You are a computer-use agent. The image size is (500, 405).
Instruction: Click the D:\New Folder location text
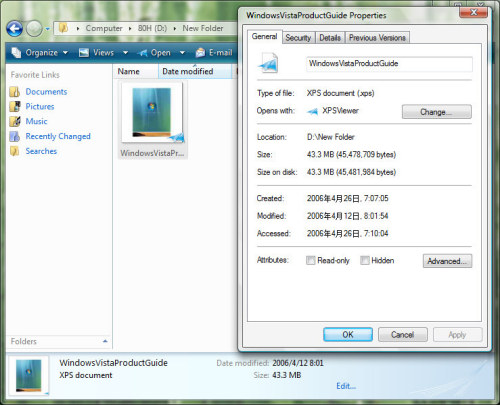(x=331, y=137)
